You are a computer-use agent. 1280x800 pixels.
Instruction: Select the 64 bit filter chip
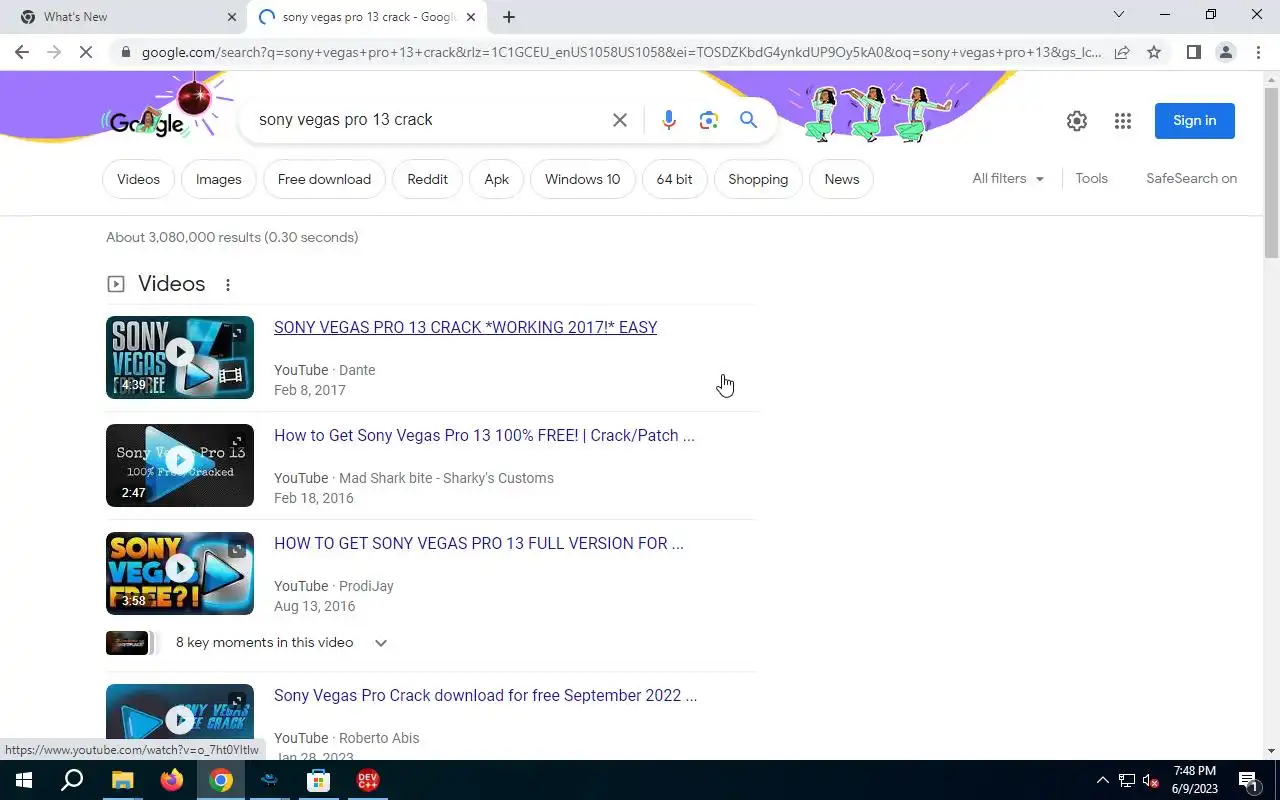(674, 179)
